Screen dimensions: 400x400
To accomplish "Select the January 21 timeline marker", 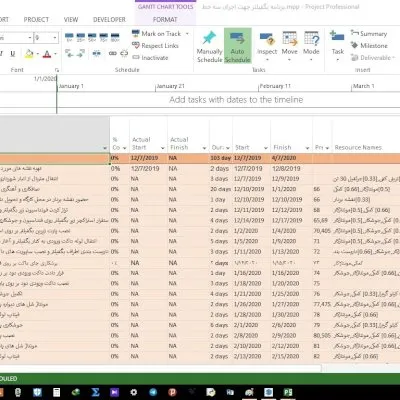I will pos(170,86).
